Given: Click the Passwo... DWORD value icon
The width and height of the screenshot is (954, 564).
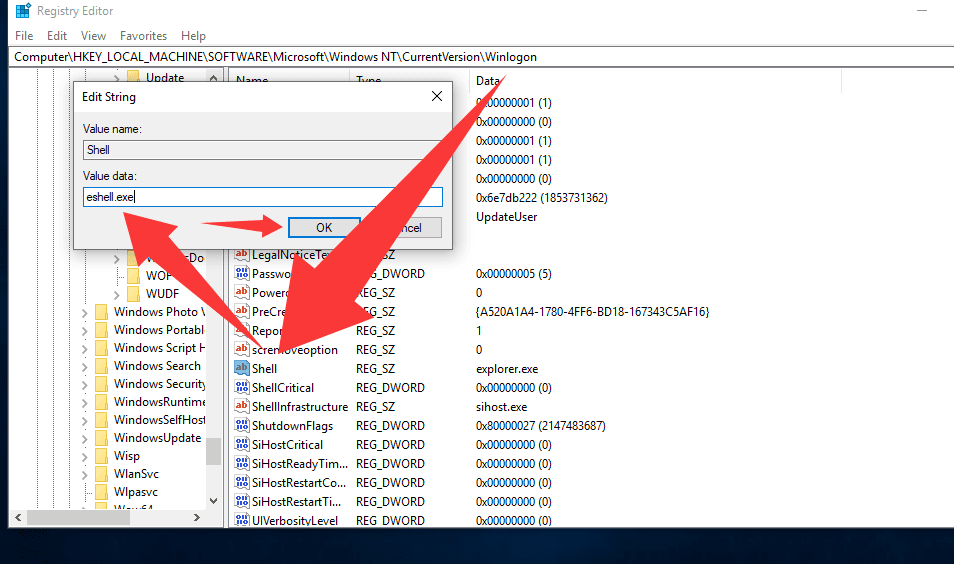Looking at the screenshot, I should (x=242, y=273).
